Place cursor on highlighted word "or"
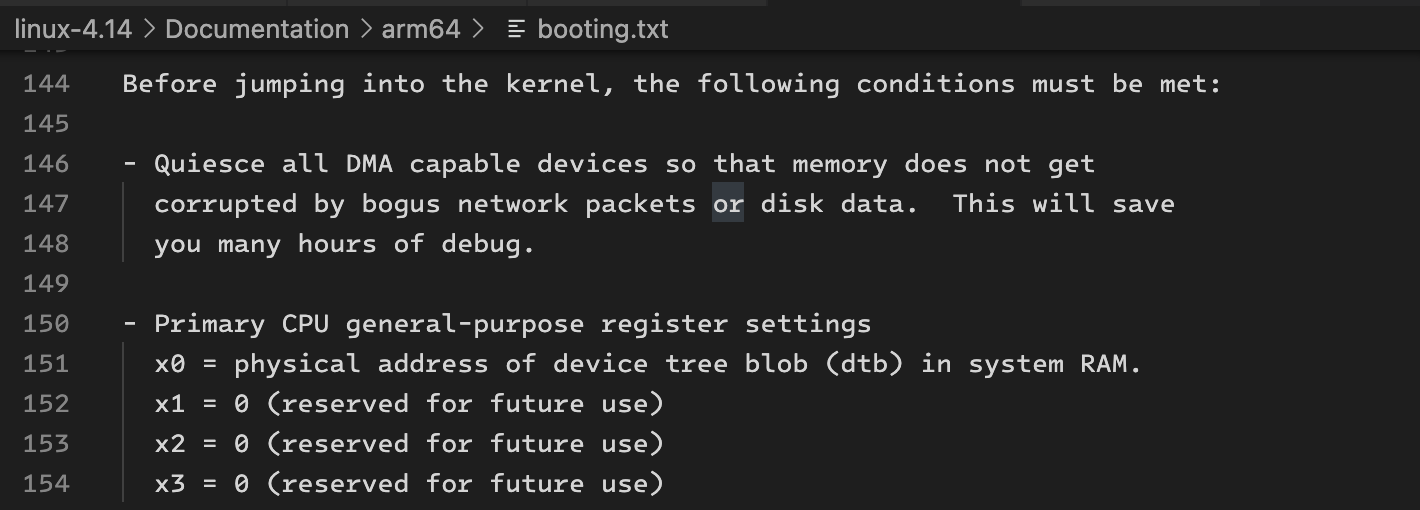The height and width of the screenshot is (510, 1420). pyautogui.click(x=728, y=204)
